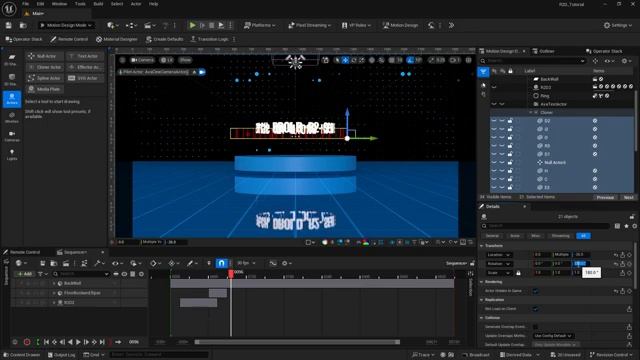Select the Spline Actor tool
This screenshot has width=640, height=360.
tap(45, 78)
